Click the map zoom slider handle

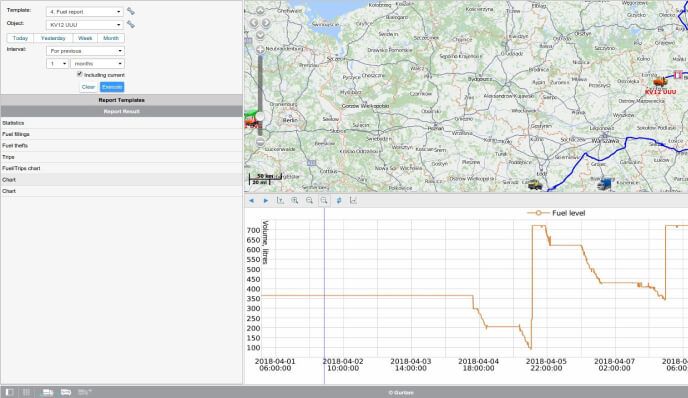tap(260, 117)
